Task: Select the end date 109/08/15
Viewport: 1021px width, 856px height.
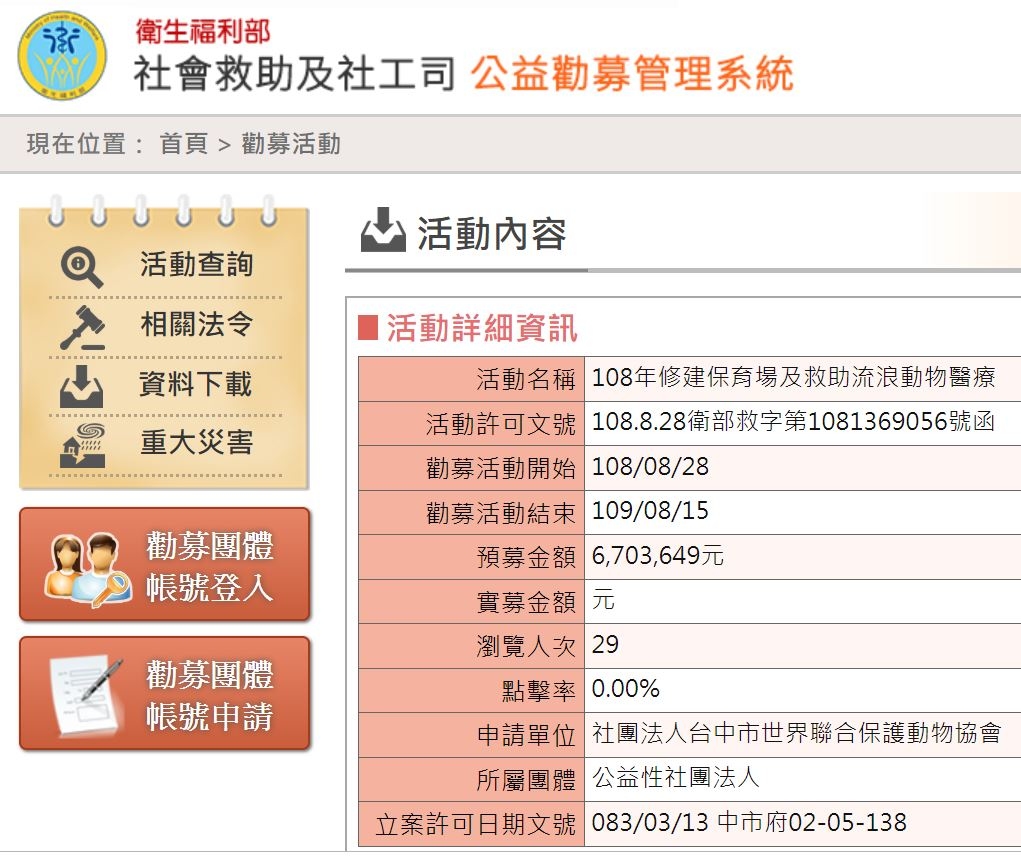Action: [x=650, y=510]
